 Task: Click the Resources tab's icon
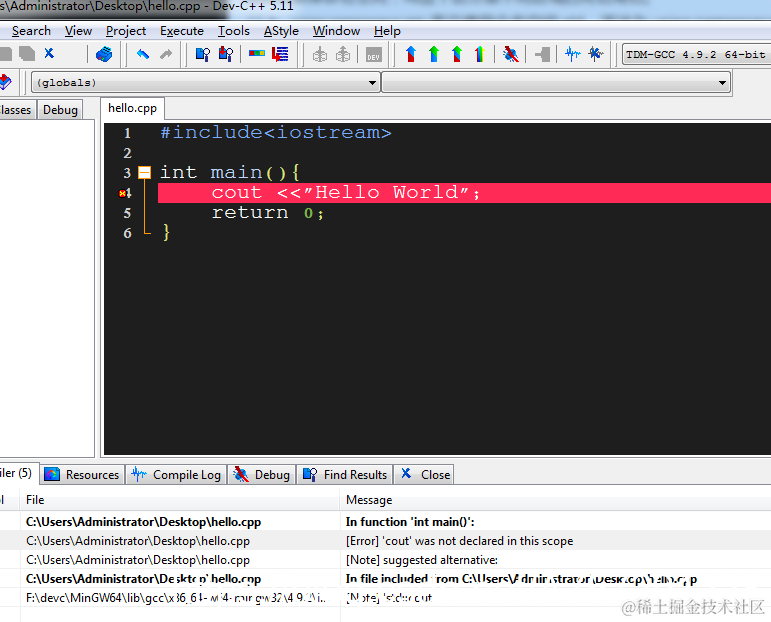pos(52,474)
